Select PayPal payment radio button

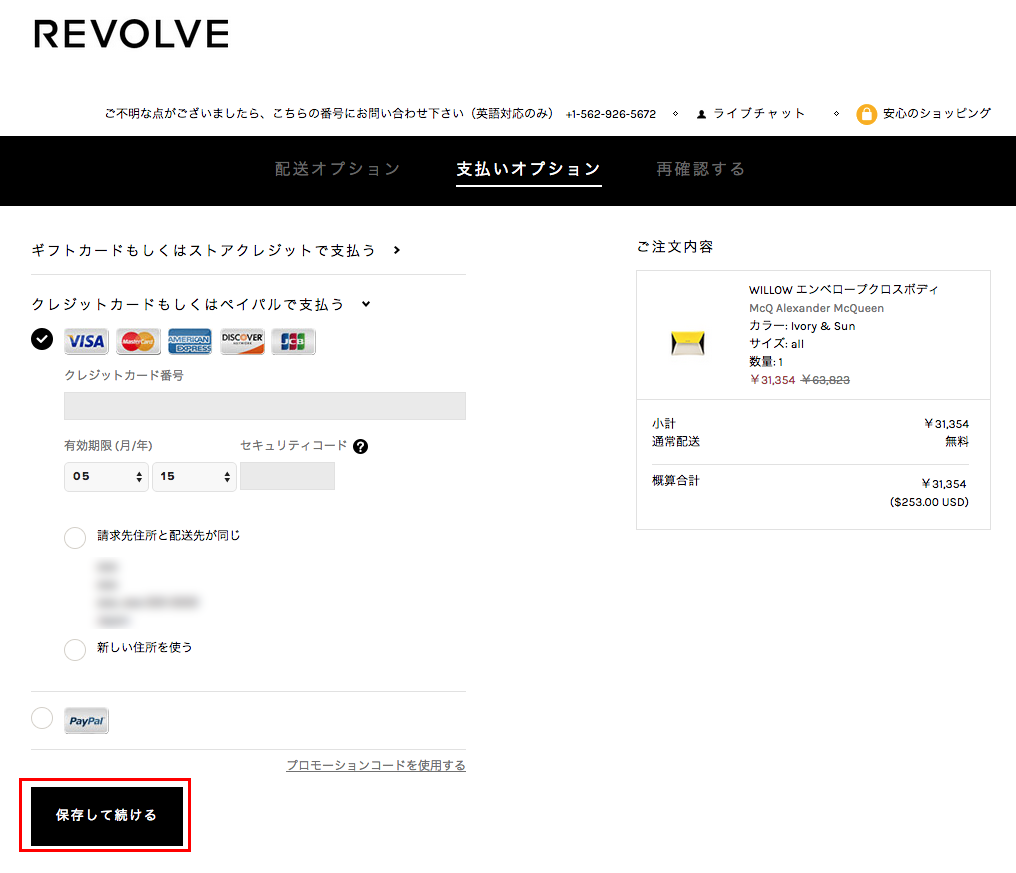[x=42, y=718]
